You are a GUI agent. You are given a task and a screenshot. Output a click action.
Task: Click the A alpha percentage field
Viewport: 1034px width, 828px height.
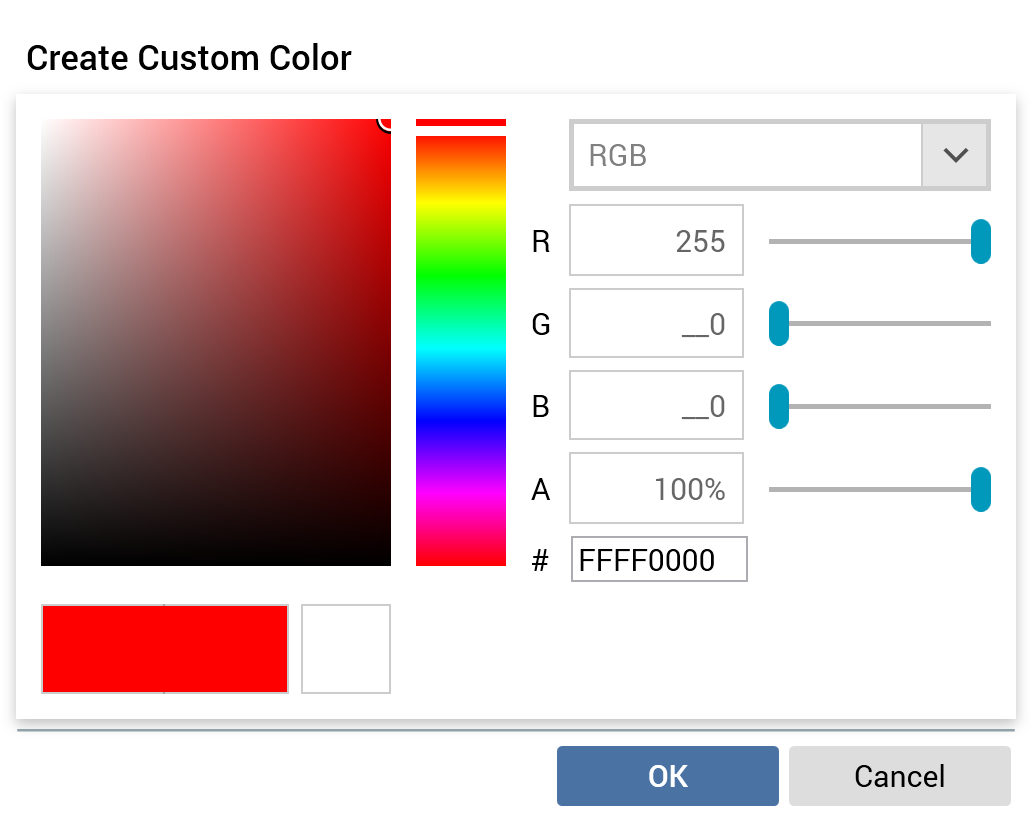(656, 489)
